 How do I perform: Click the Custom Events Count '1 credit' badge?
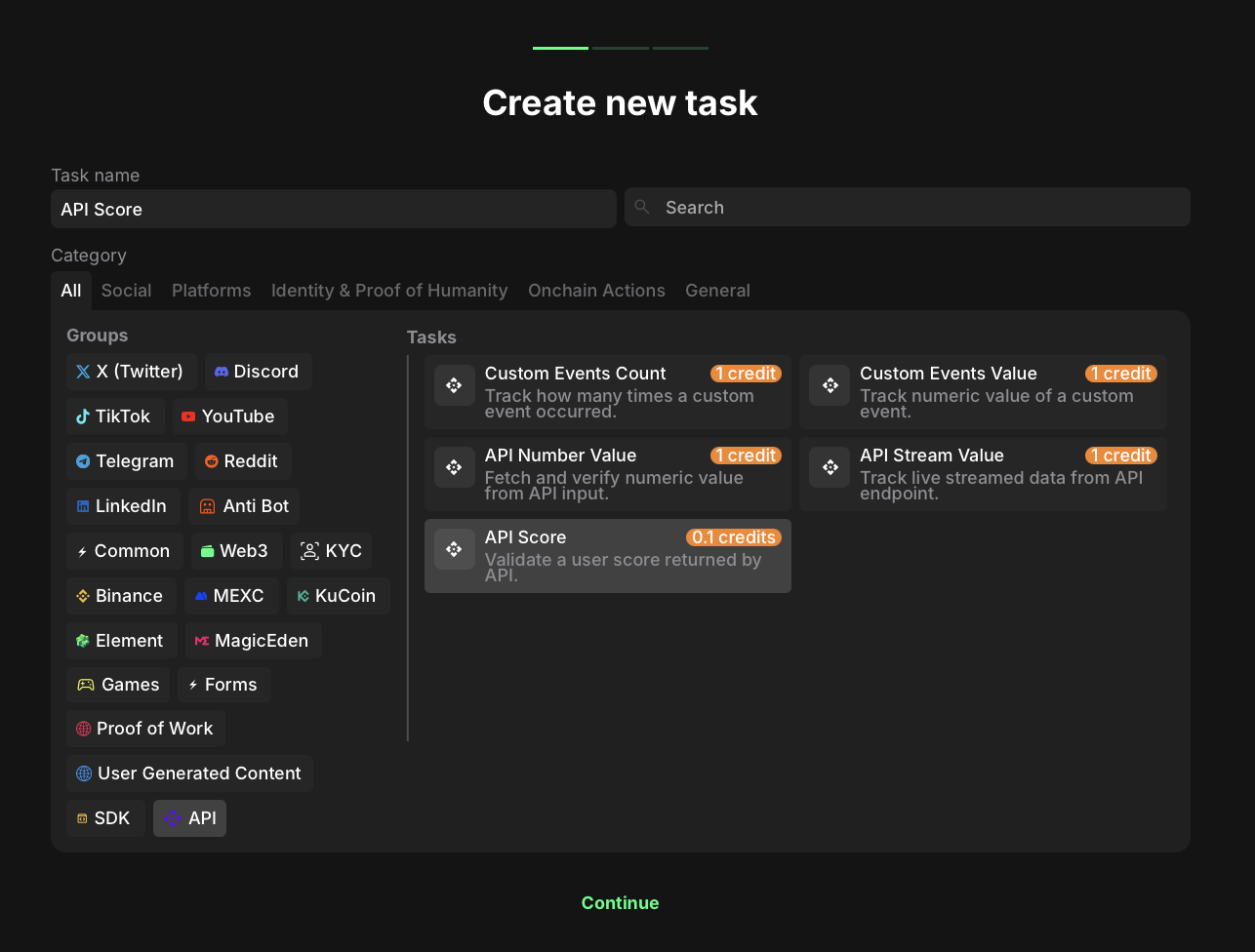coord(746,374)
